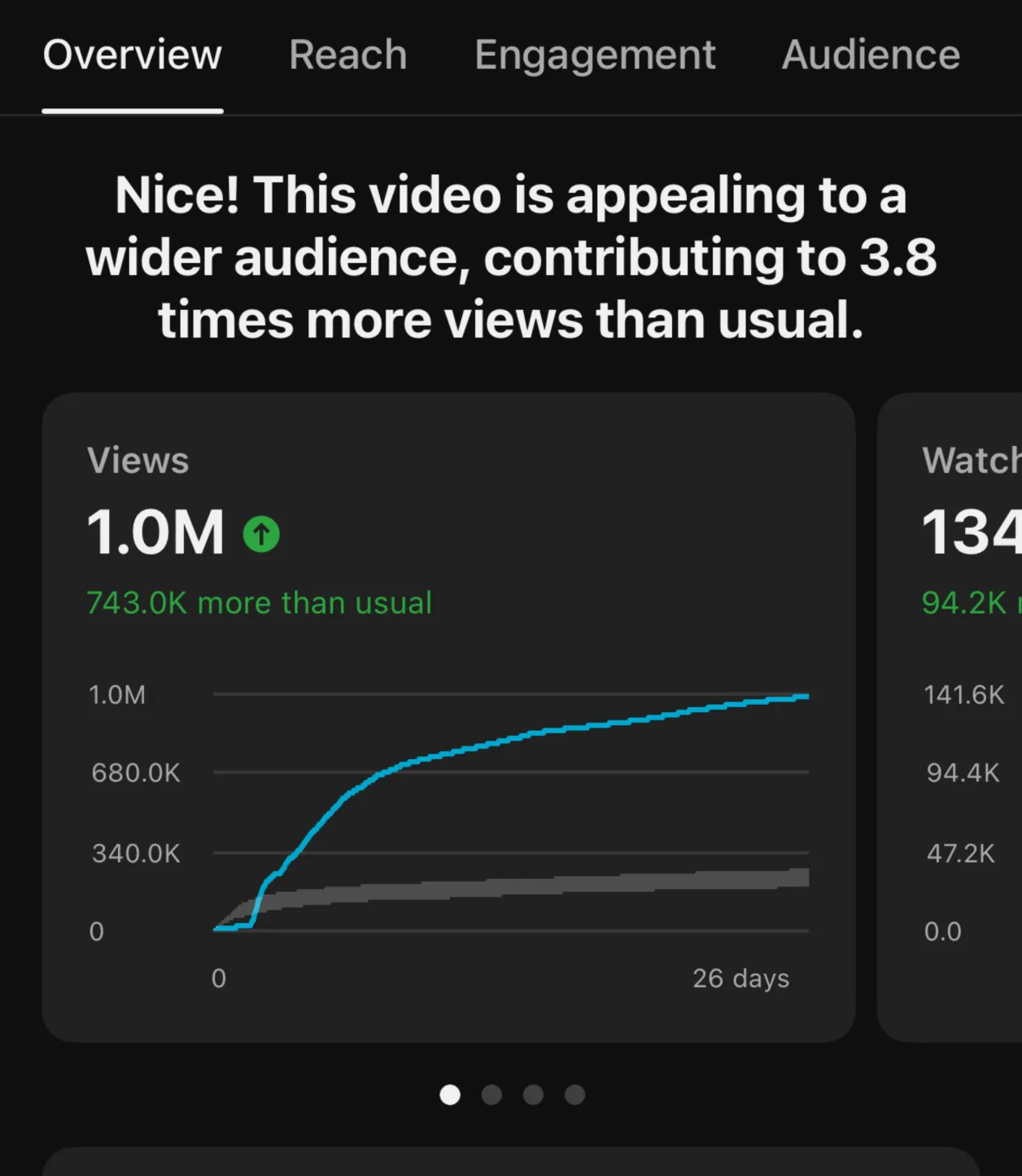
Task: Click the '340.0K' axis label
Action: click(x=136, y=854)
